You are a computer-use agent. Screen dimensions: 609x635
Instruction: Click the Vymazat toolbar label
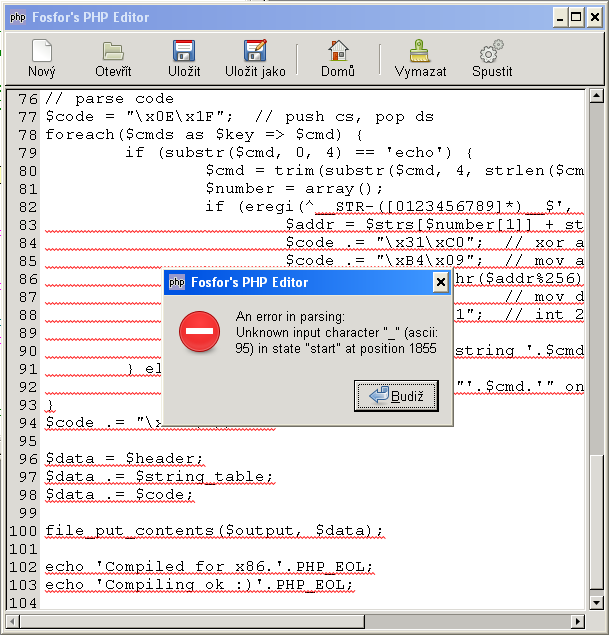[420, 71]
